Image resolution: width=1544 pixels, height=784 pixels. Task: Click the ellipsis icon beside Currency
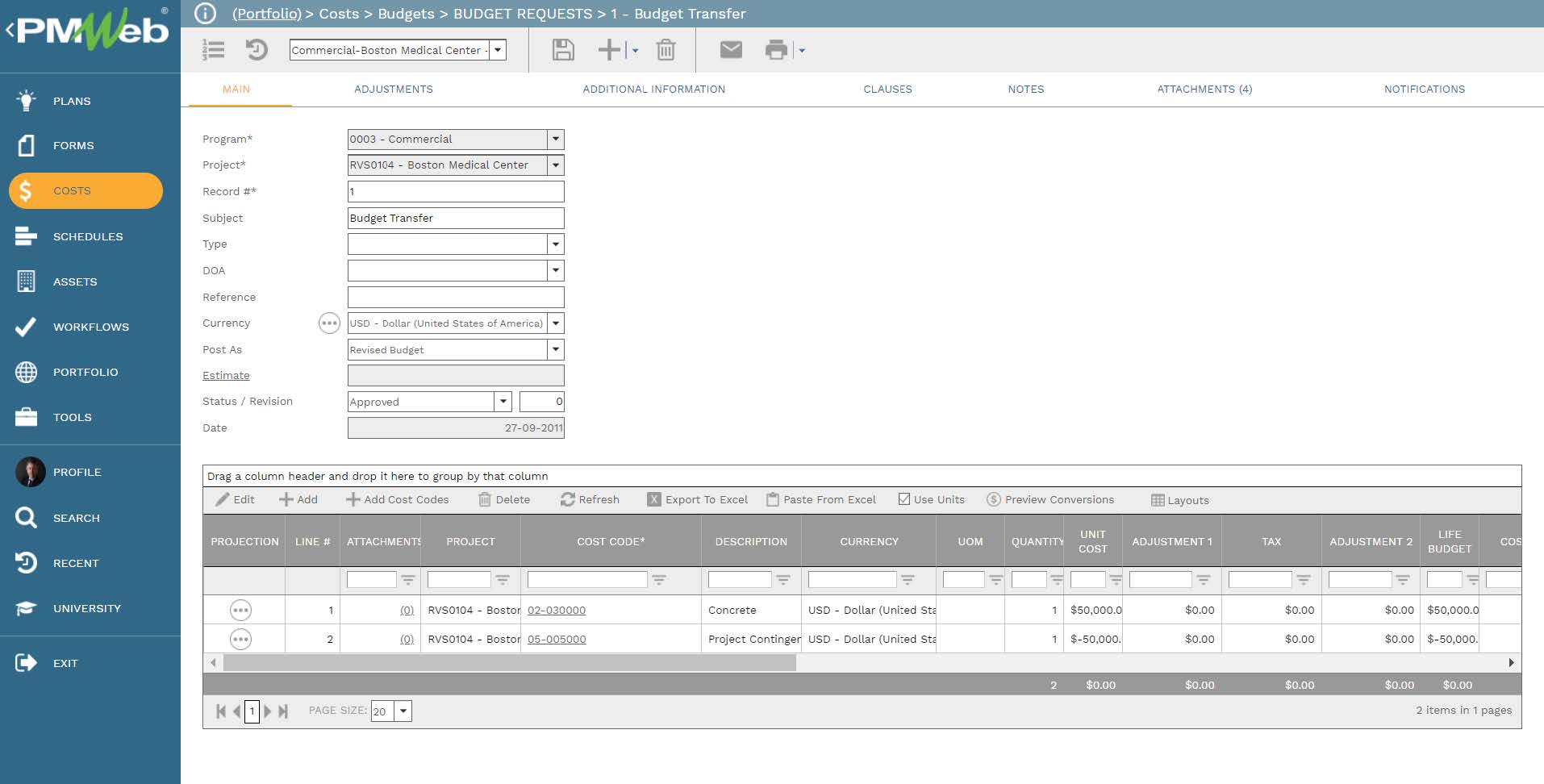point(329,323)
